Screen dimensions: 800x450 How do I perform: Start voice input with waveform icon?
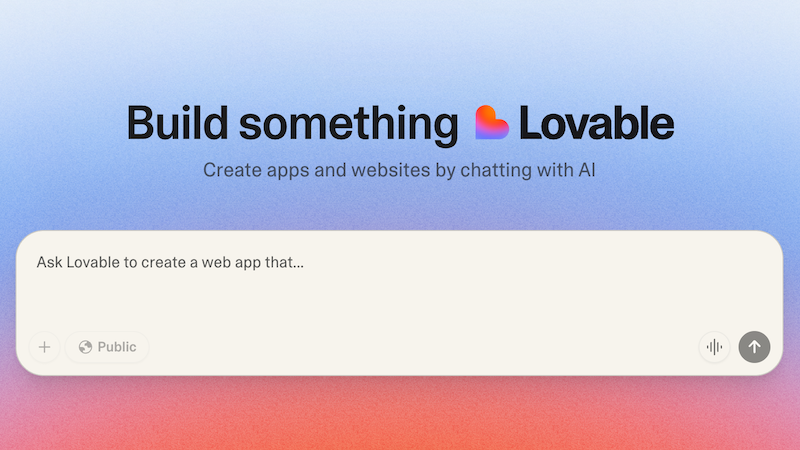click(714, 347)
